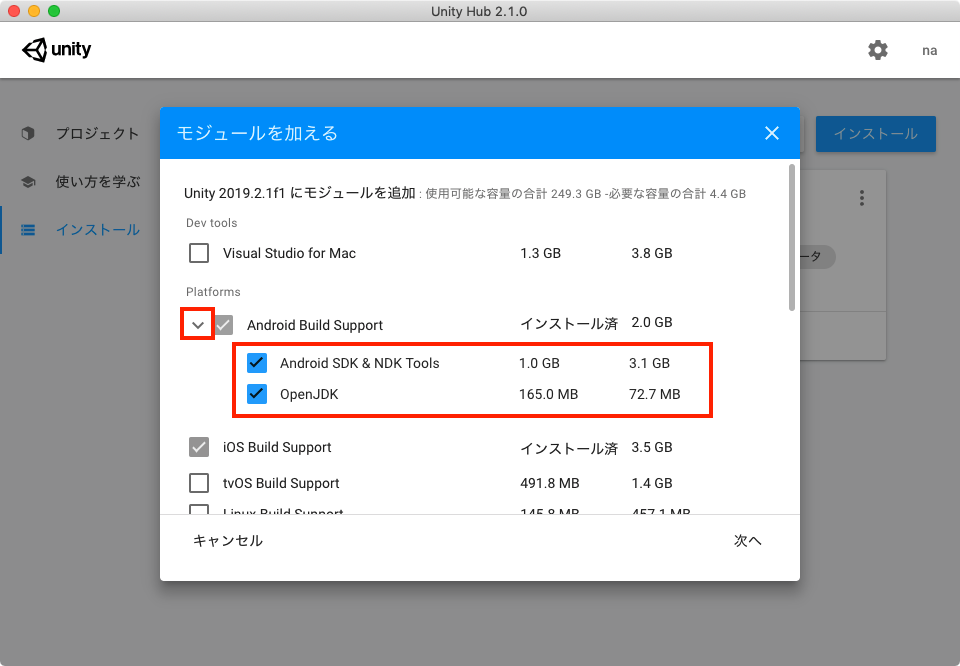This screenshot has width=960, height=666.
Task: Click the 'iOS Build Support' label
Action: (277, 447)
